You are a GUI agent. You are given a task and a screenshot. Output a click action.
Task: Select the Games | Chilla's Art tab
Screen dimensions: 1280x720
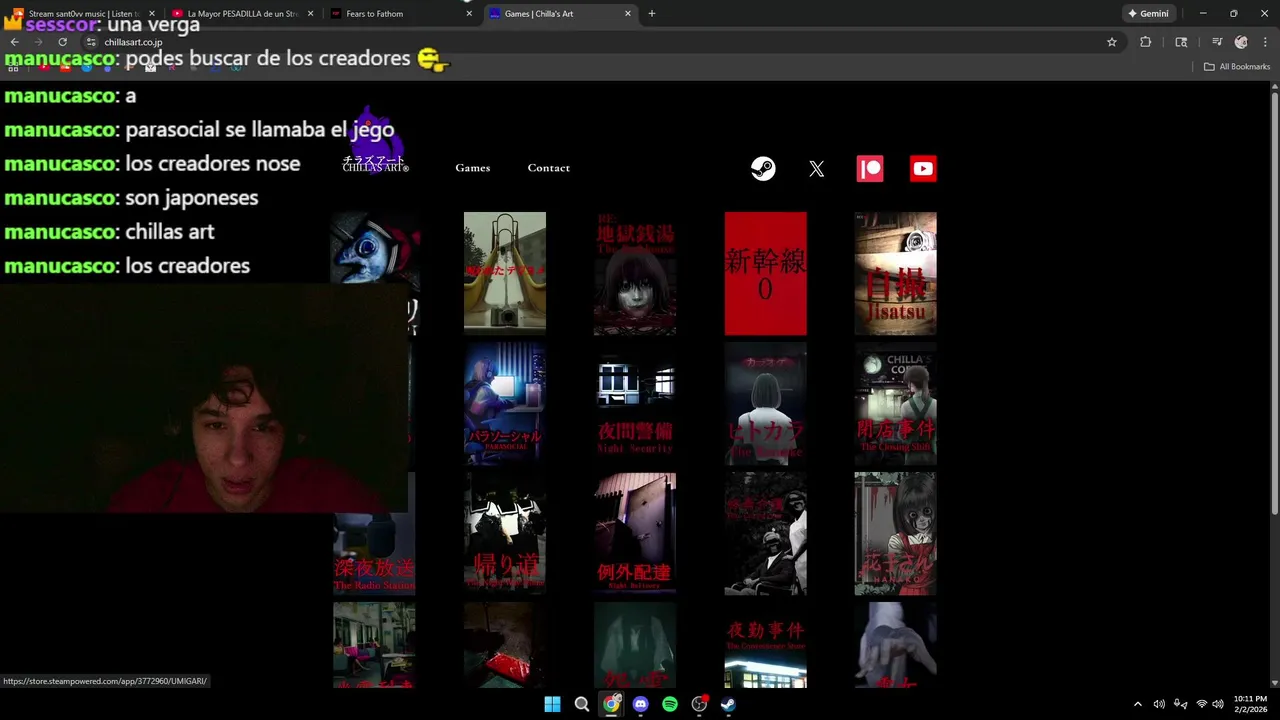coord(560,14)
